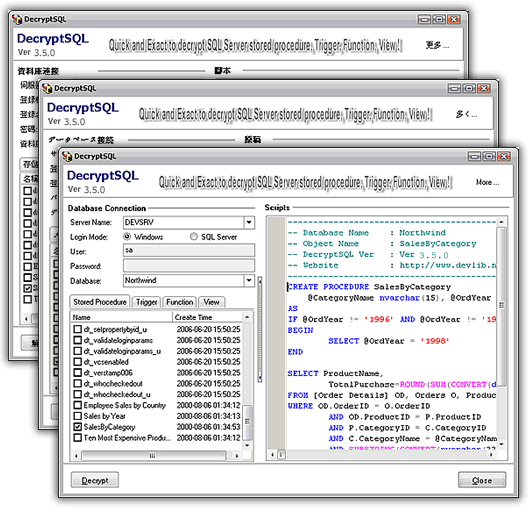The image size is (530, 508).
Task: Switch to Stored Procedure tab
Action: (100, 302)
